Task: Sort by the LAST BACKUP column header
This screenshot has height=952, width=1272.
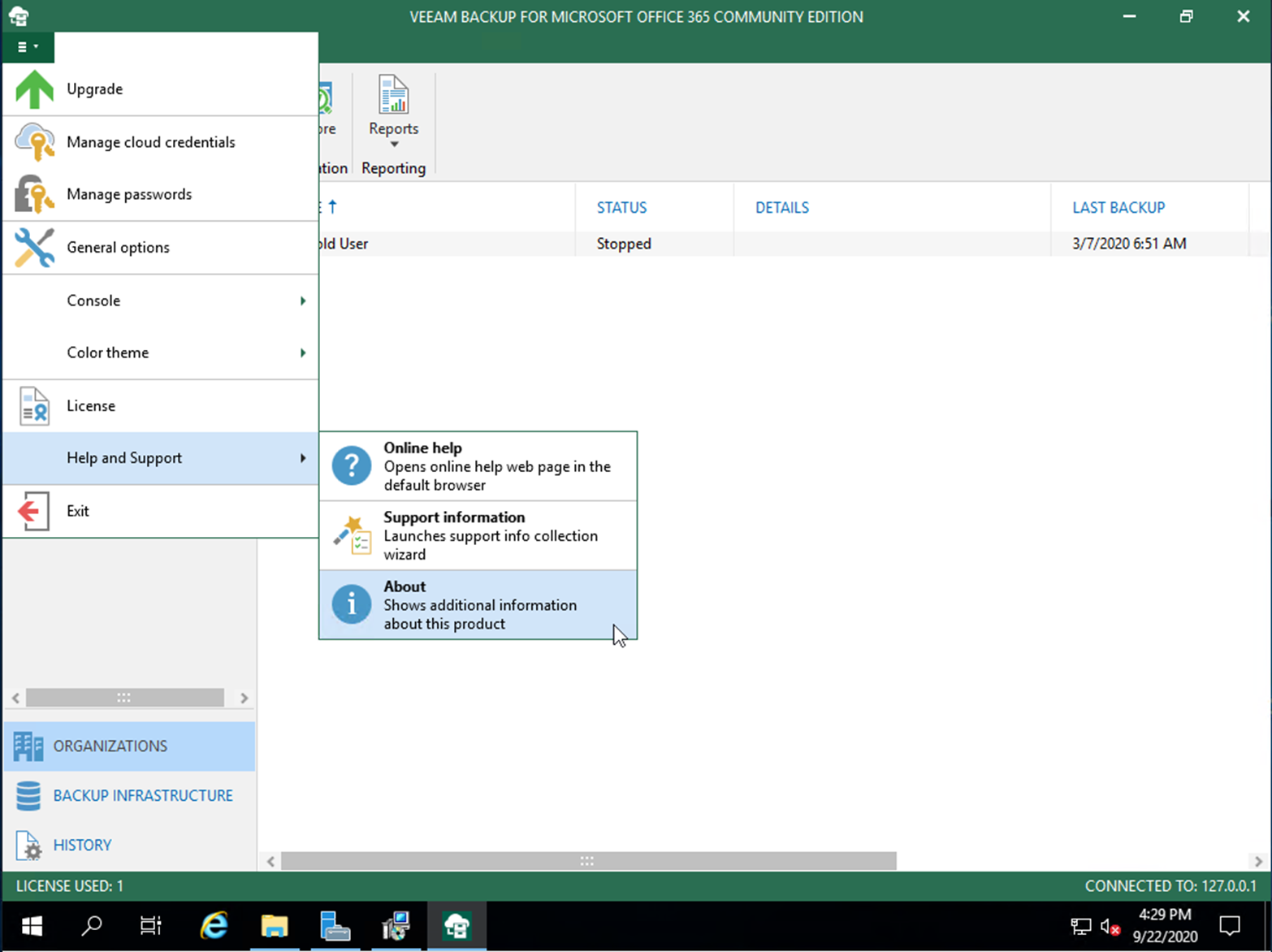Action: pyautogui.click(x=1118, y=207)
